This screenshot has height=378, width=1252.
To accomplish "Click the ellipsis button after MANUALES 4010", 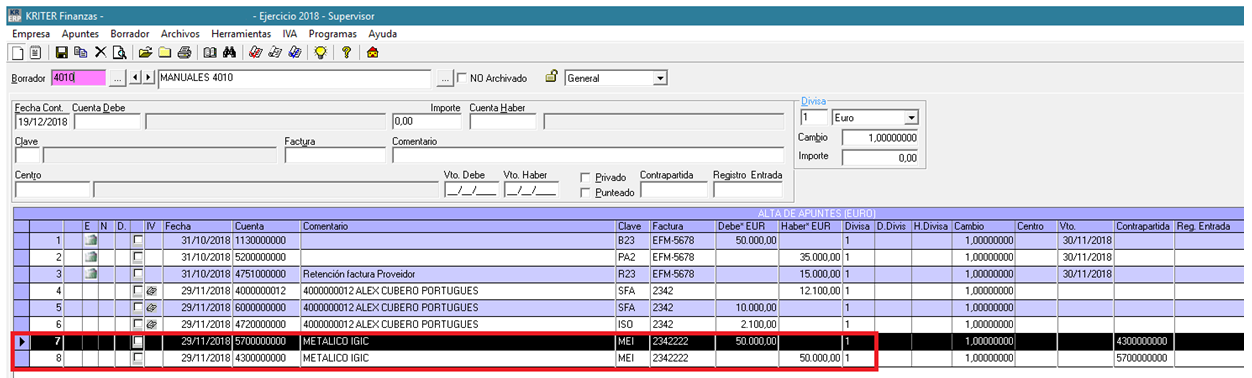I will coord(445,77).
